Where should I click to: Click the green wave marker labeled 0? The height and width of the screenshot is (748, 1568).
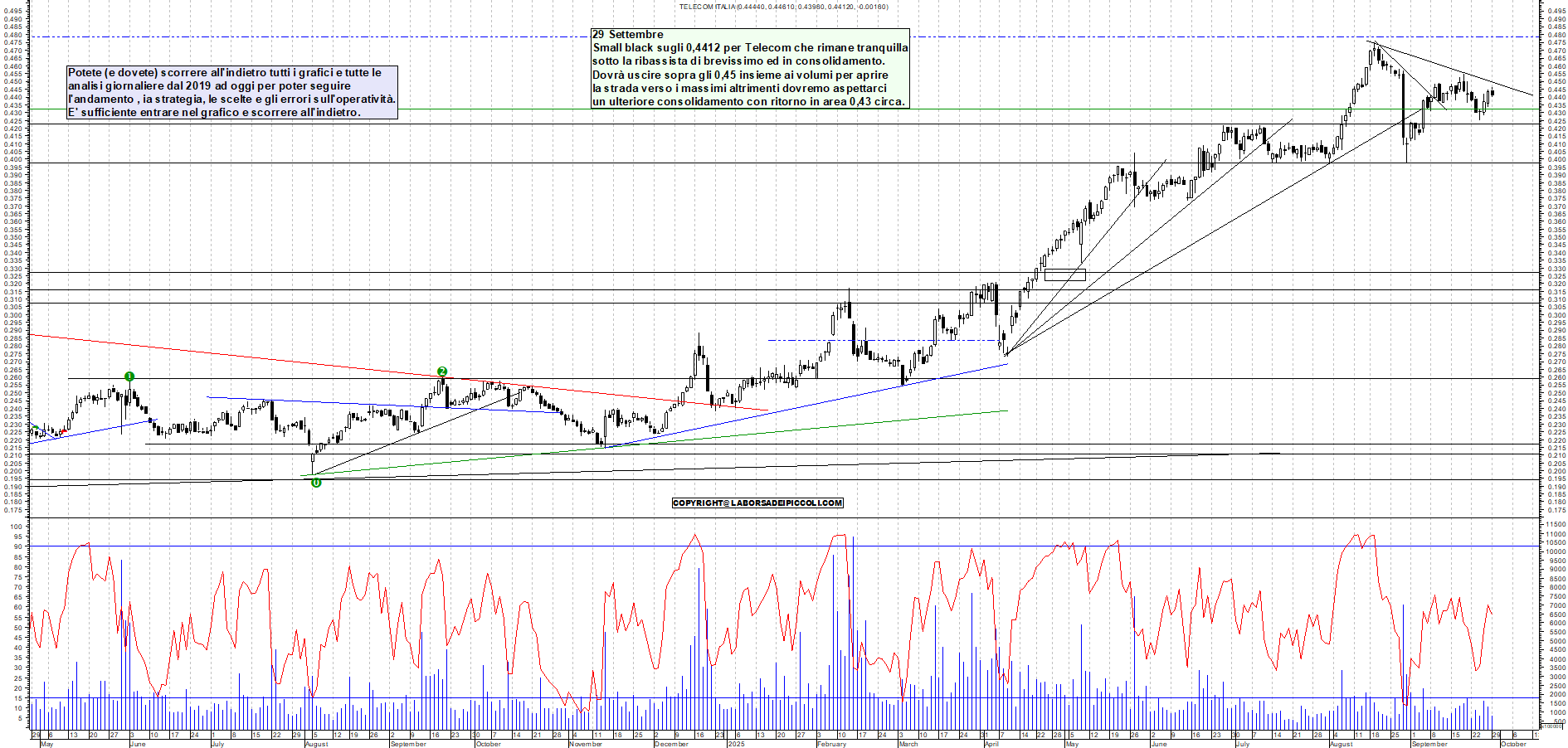316,483
